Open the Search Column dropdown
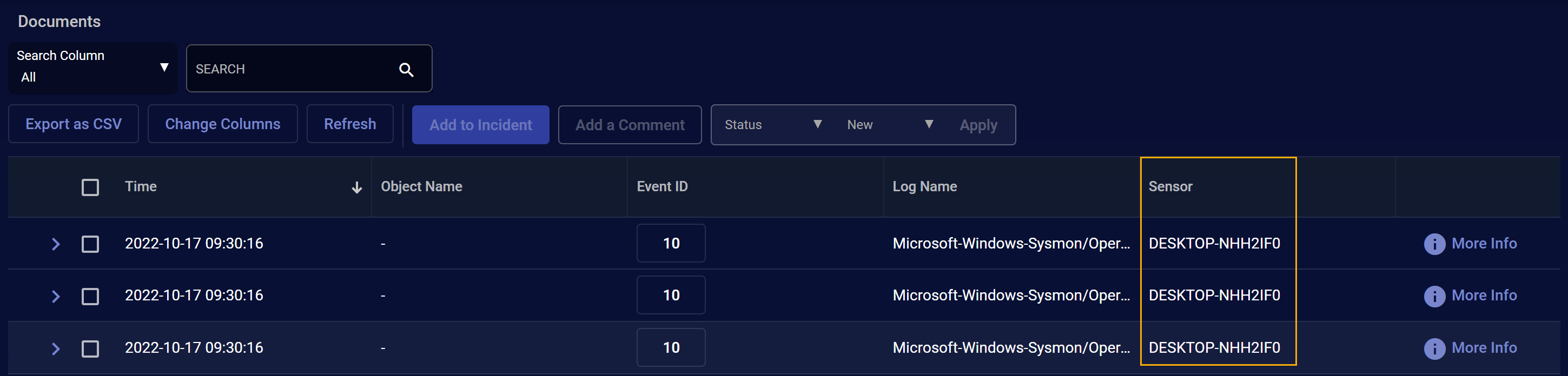The width and height of the screenshot is (1568, 376). [x=92, y=68]
